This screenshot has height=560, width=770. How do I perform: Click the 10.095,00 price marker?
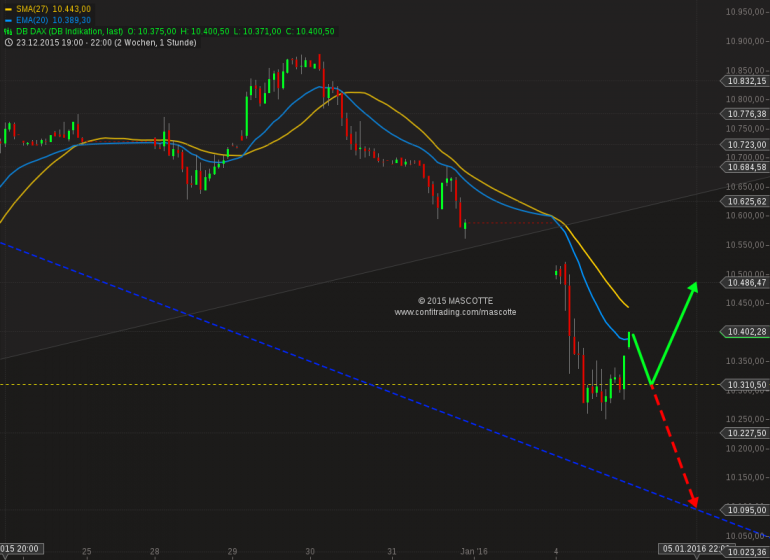[x=745, y=510]
